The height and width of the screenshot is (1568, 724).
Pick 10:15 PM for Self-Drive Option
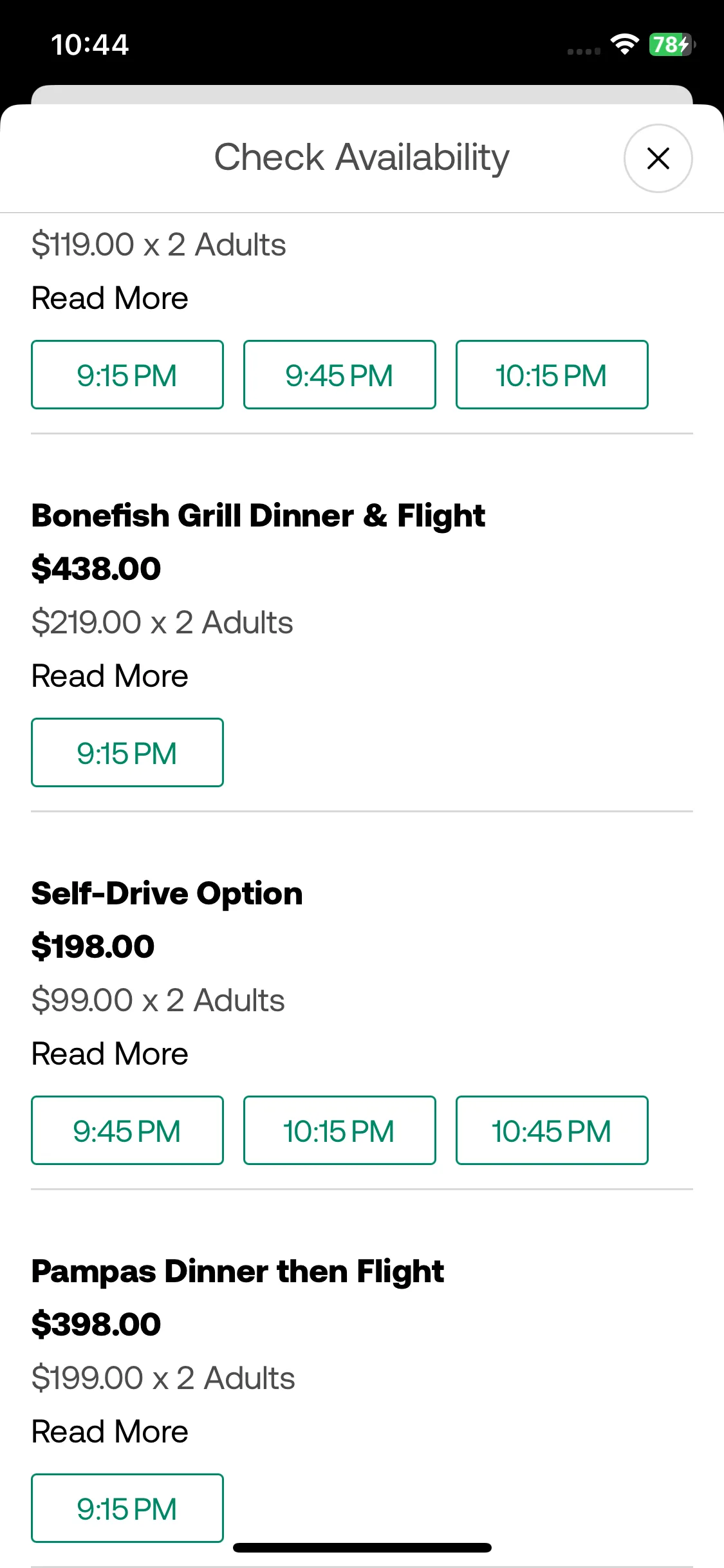pos(340,1130)
